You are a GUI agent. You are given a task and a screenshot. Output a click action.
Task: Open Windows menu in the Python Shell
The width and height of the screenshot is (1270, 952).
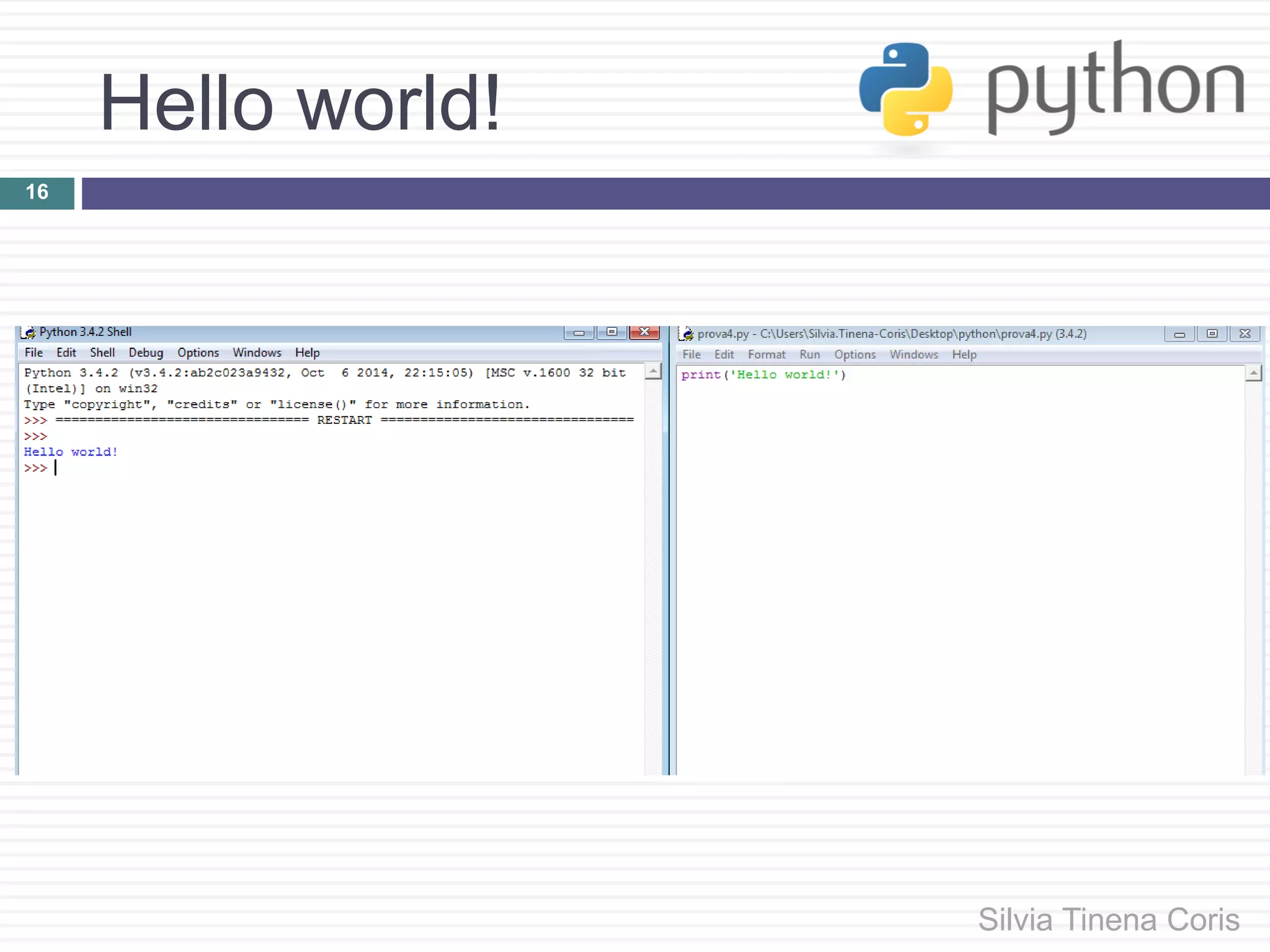click(x=257, y=353)
